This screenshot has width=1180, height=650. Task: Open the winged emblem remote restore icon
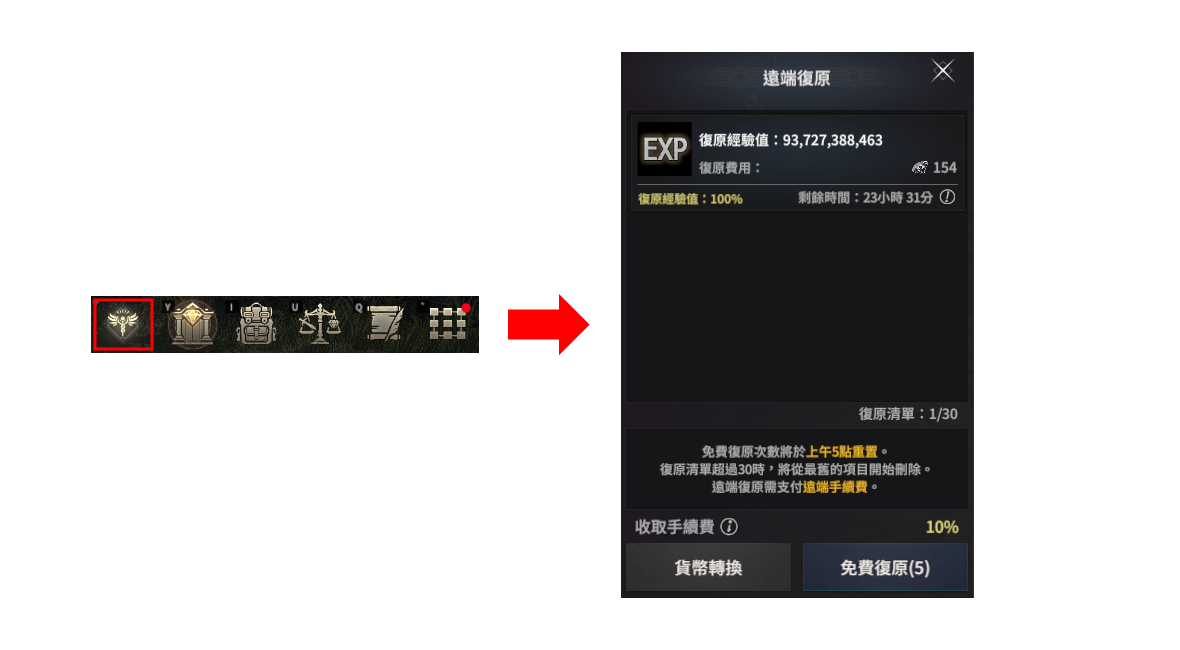pyautogui.click(x=123, y=324)
